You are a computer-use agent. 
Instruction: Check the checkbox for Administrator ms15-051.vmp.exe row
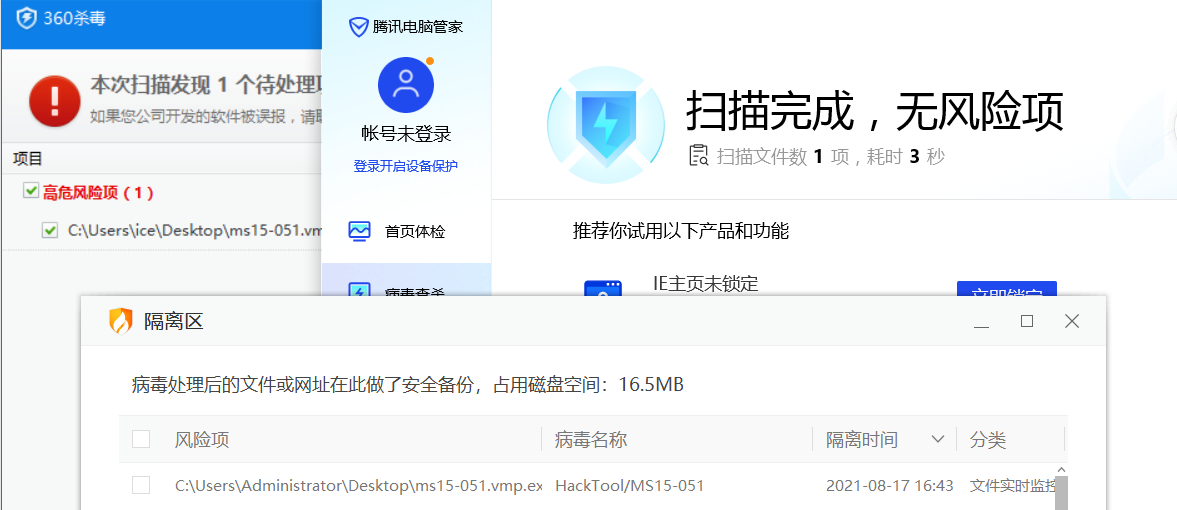point(141,485)
